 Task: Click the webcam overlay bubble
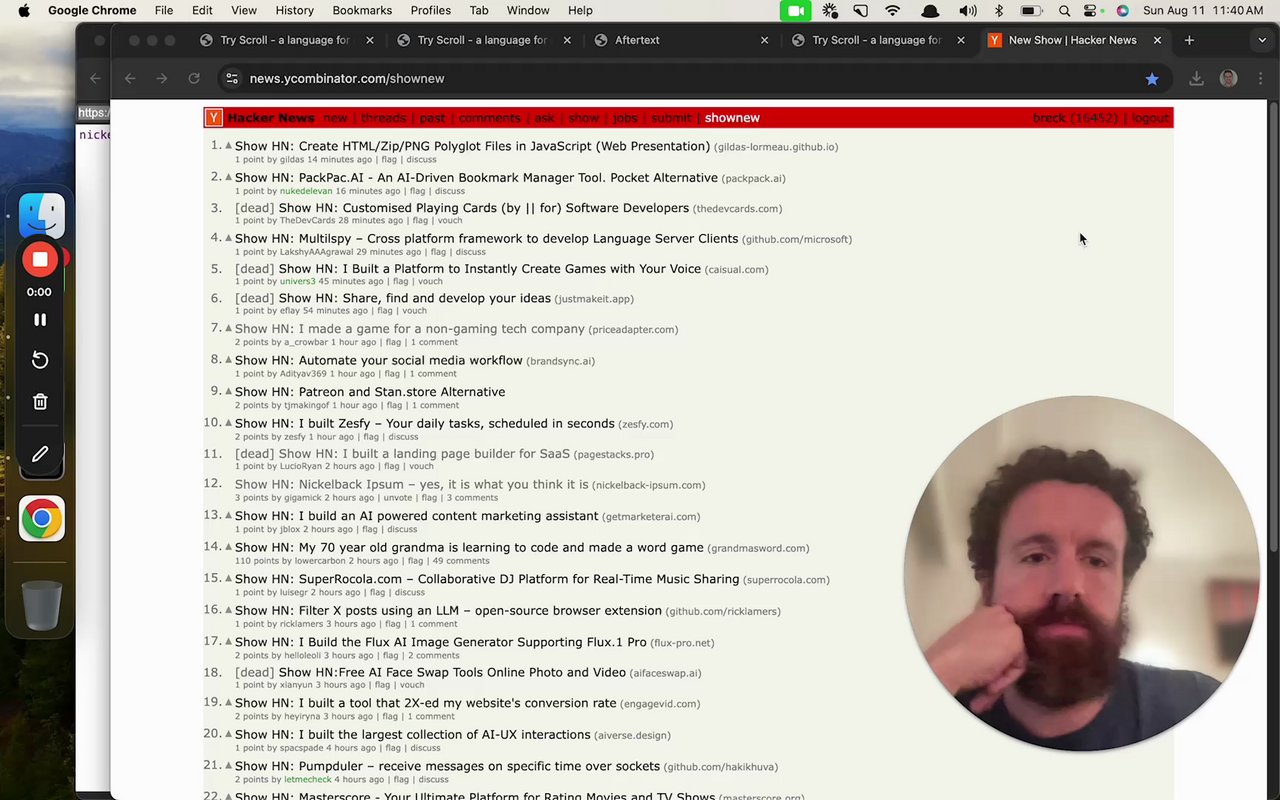1081,573
